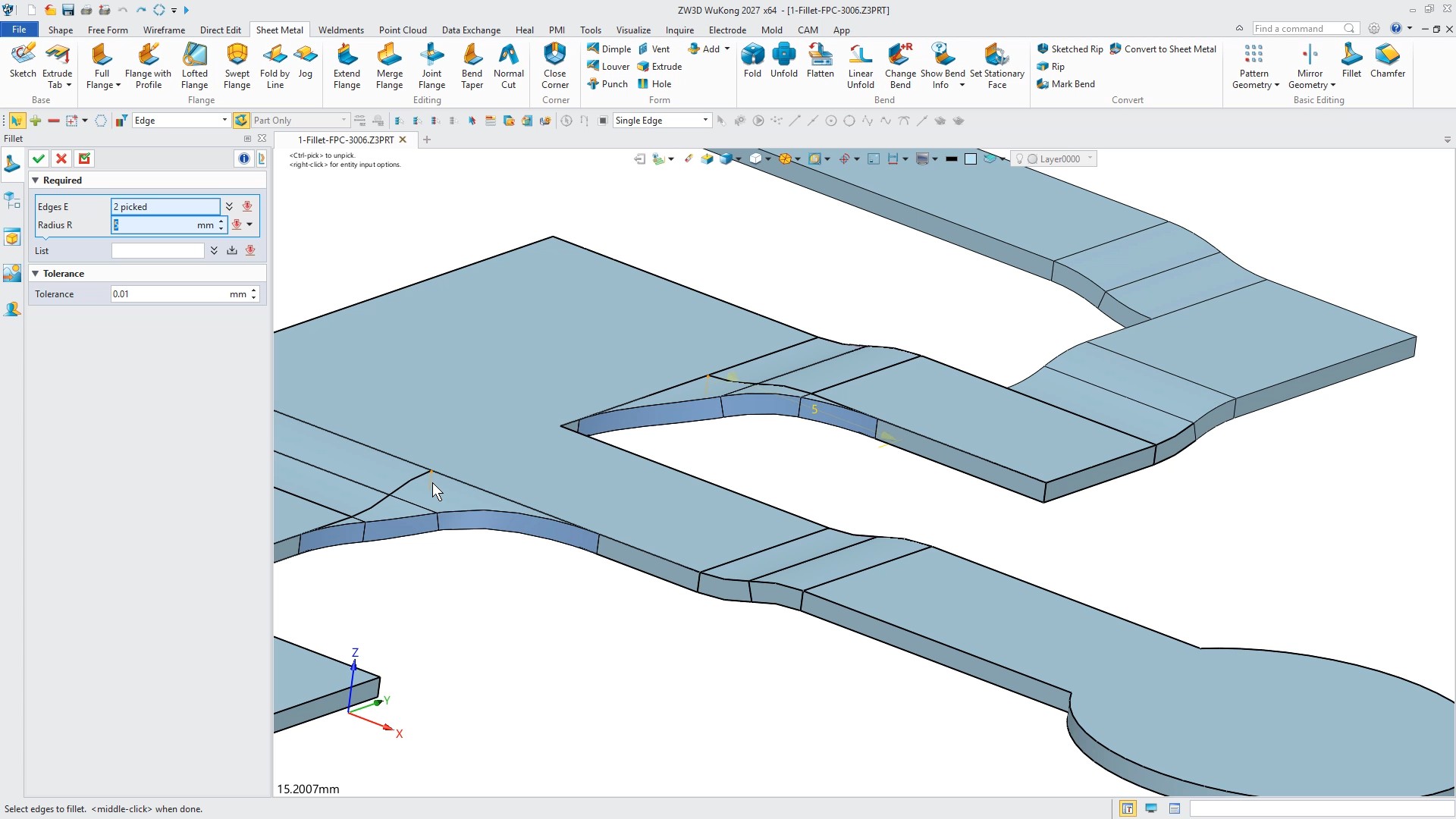Select the Full Flange tool
The height and width of the screenshot is (819, 1456).
pyautogui.click(x=102, y=66)
